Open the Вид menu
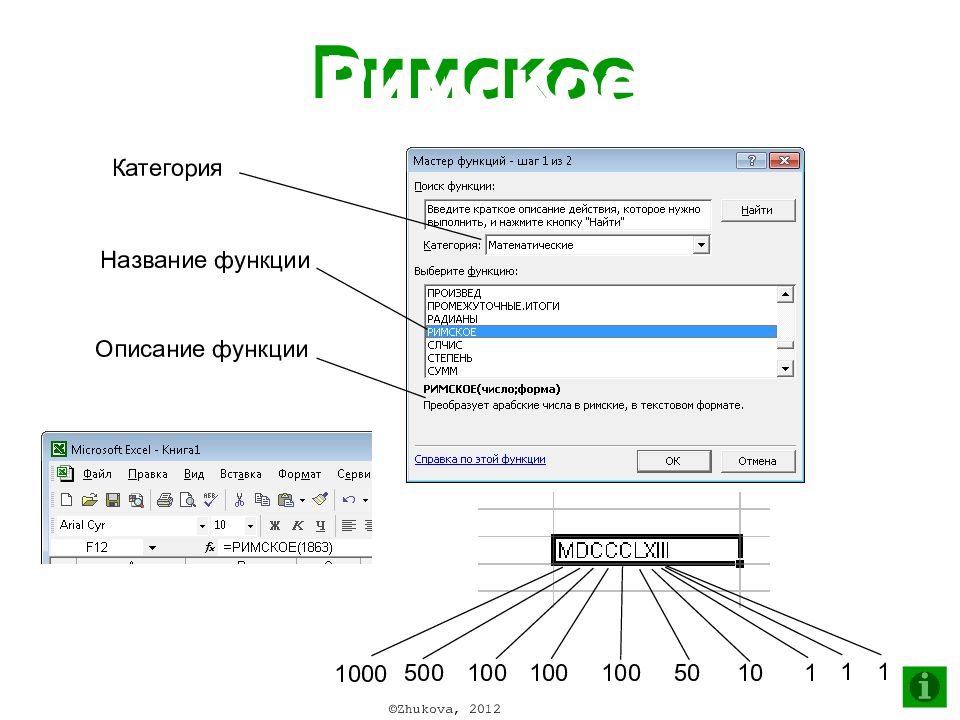Viewport: 960px width, 720px height. tap(194, 474)
